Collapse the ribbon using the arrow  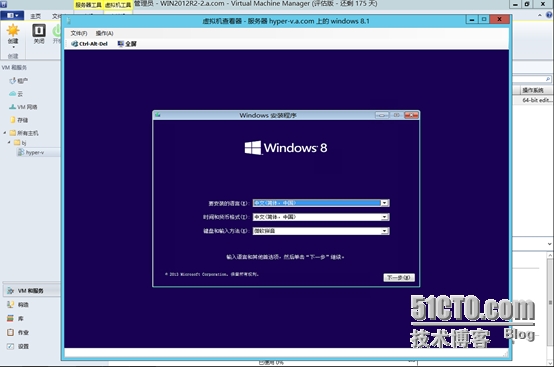click(540, 15)
